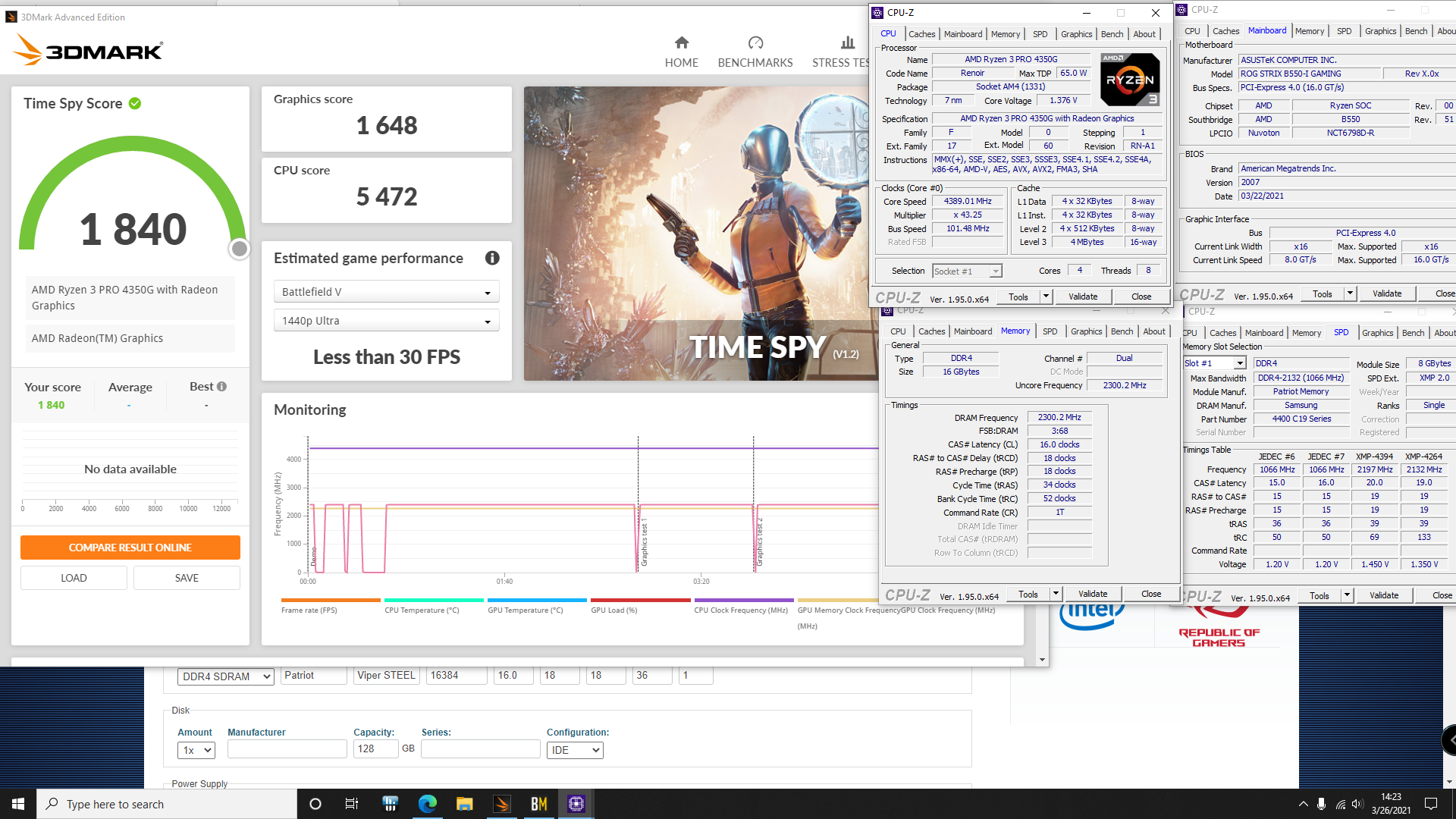Screen dimensions: 1456x819
Task: Click the 3DMark scrollbar down arrow
Action: pyautogui.click(x=1042, y=660)
